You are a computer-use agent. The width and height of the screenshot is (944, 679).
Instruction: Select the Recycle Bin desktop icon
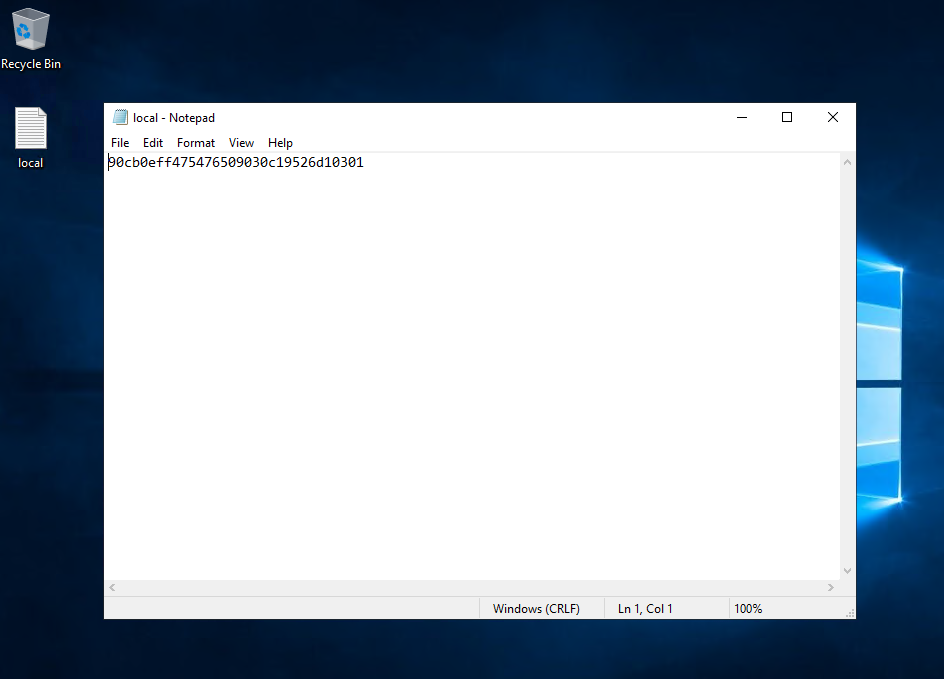(x=31, y=39)
